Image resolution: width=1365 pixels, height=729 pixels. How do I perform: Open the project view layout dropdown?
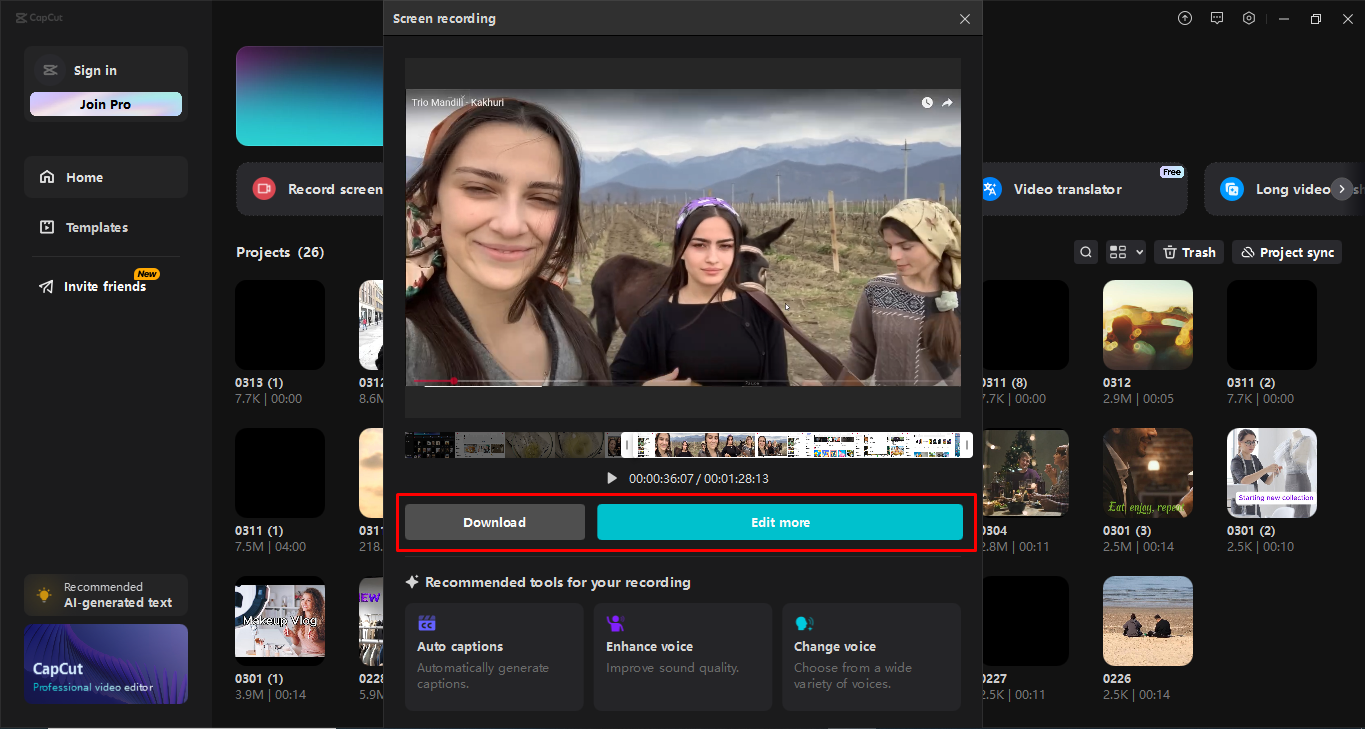[x=1124, y=251]
